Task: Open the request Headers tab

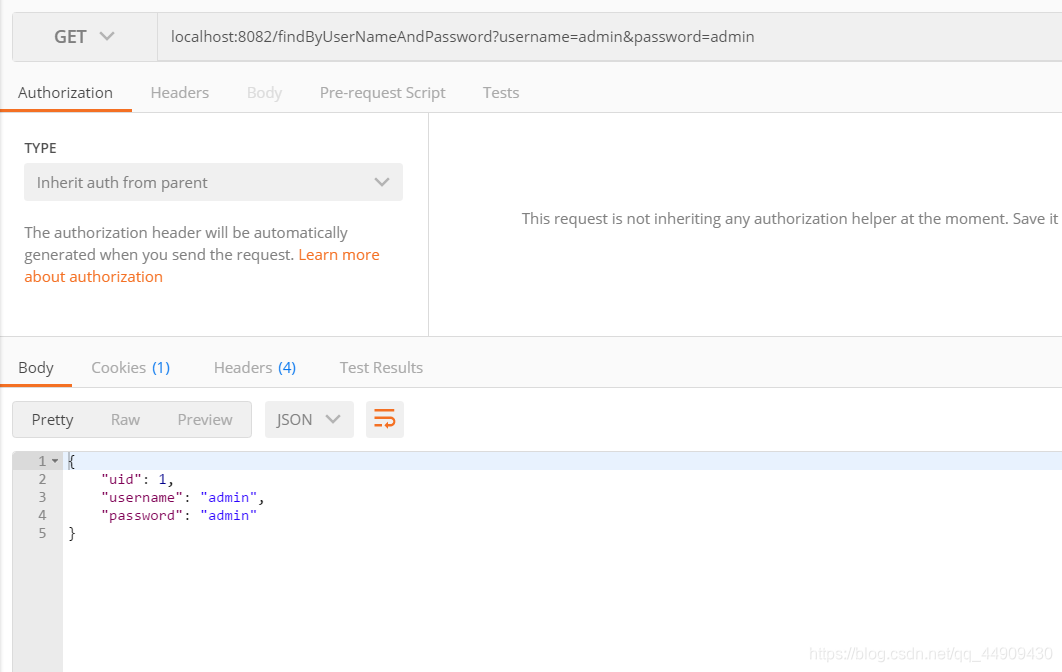Action: point(179,93)
